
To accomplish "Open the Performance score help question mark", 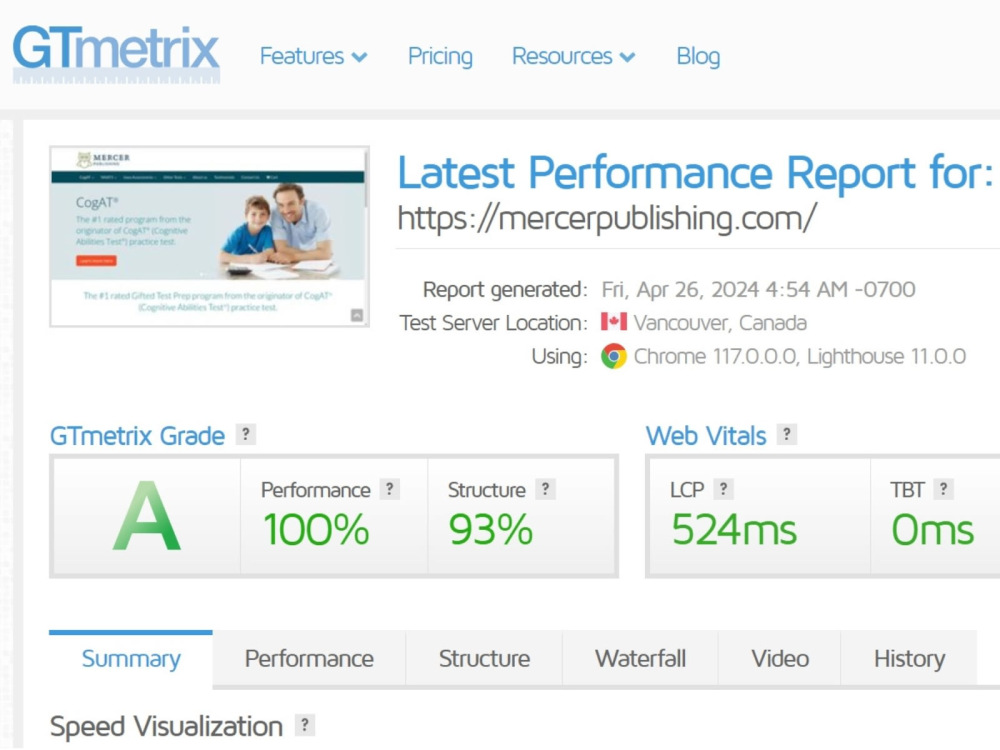I will (389, 489).
